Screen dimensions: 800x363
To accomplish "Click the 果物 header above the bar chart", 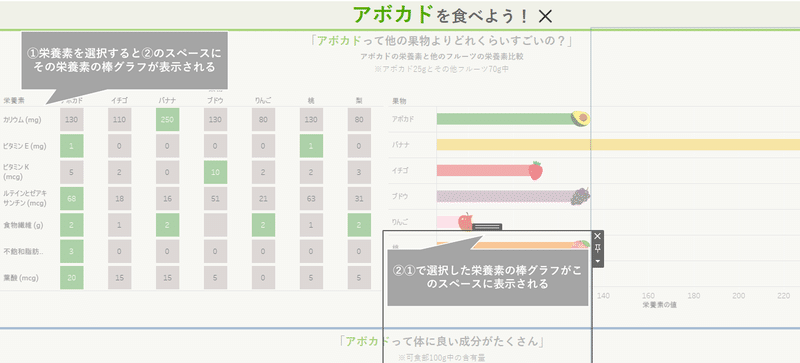I will [x=398, y=101].
